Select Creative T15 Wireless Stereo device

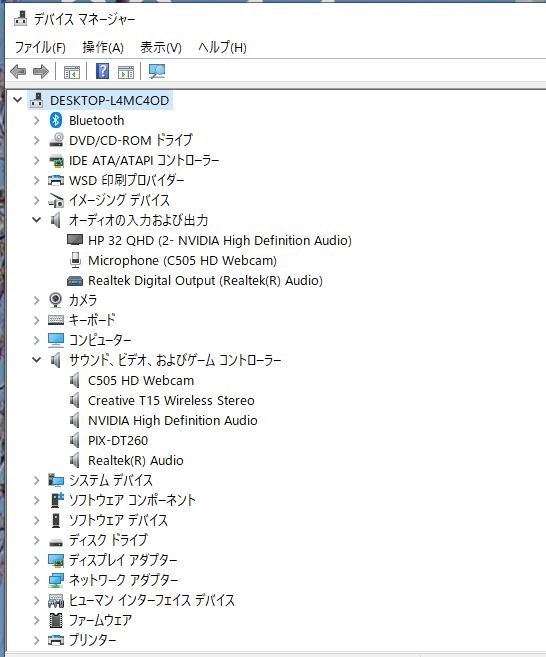click(x=171, y=401)
